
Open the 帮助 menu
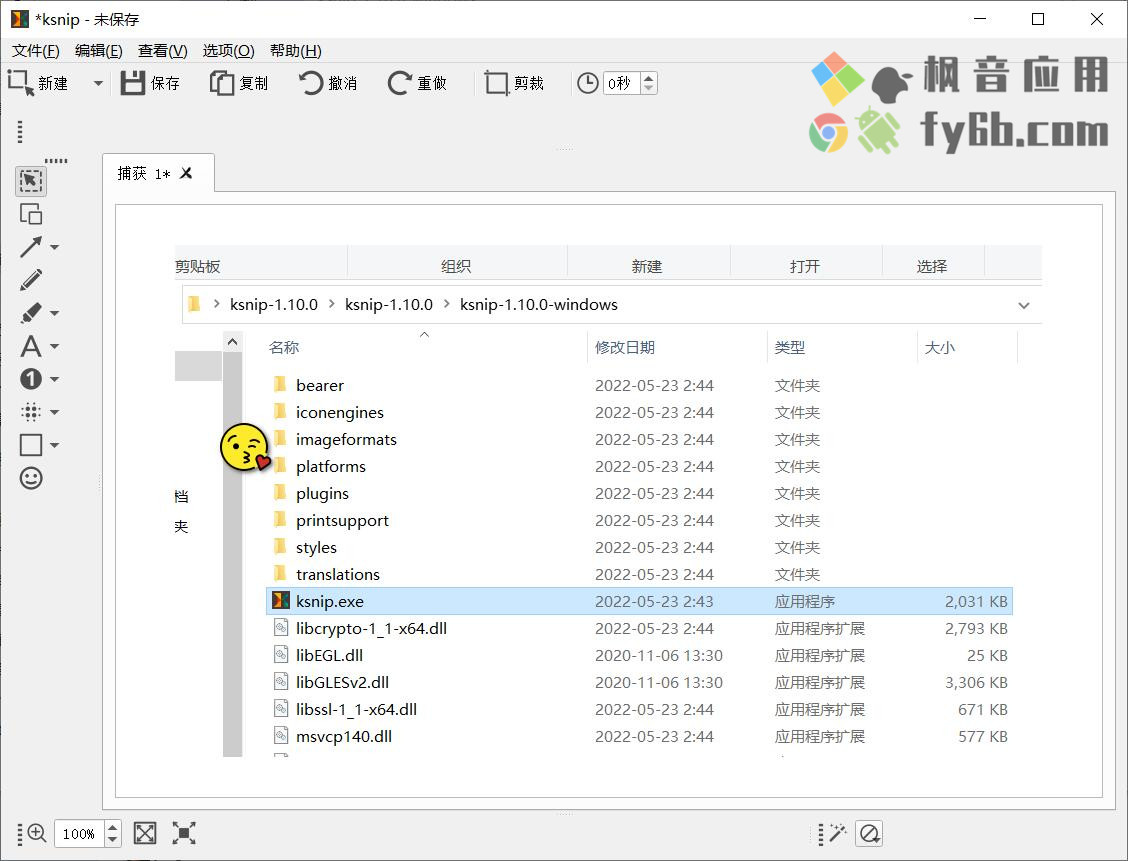click(x=296, y=51)
